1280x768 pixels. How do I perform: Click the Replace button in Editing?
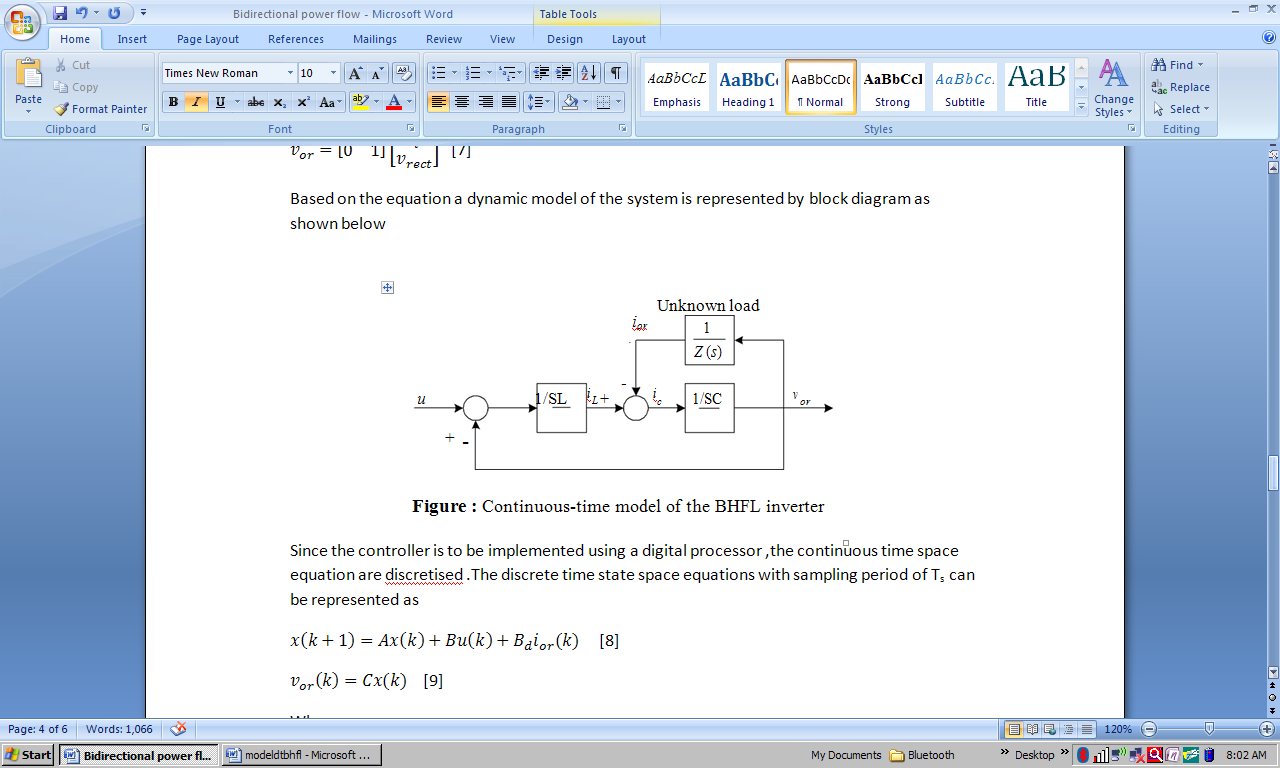pyautogui.click(x=1181, y=87)
